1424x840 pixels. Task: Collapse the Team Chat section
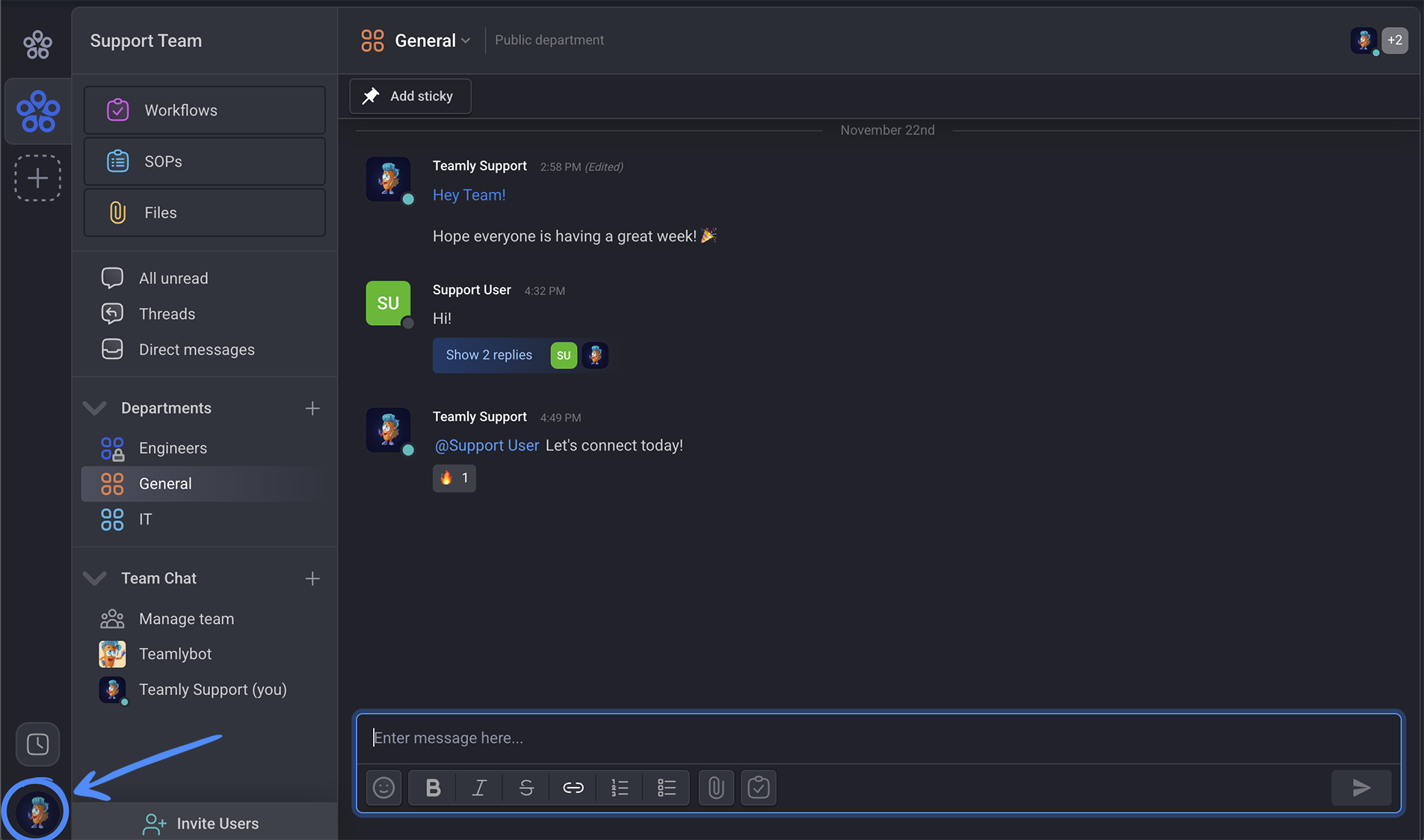(x=94, y=578)
